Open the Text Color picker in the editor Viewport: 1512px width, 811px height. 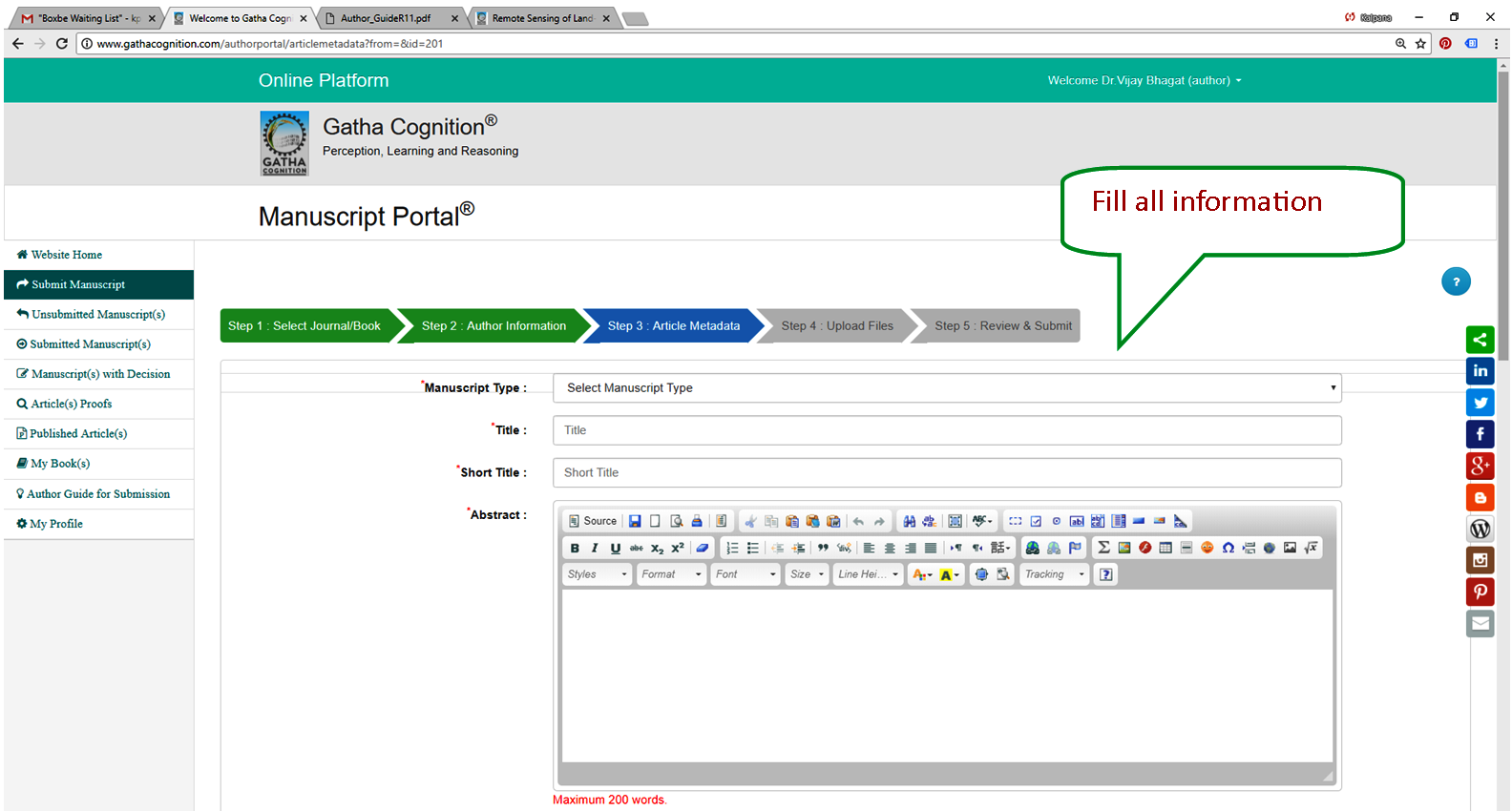[x=921, y=574]
